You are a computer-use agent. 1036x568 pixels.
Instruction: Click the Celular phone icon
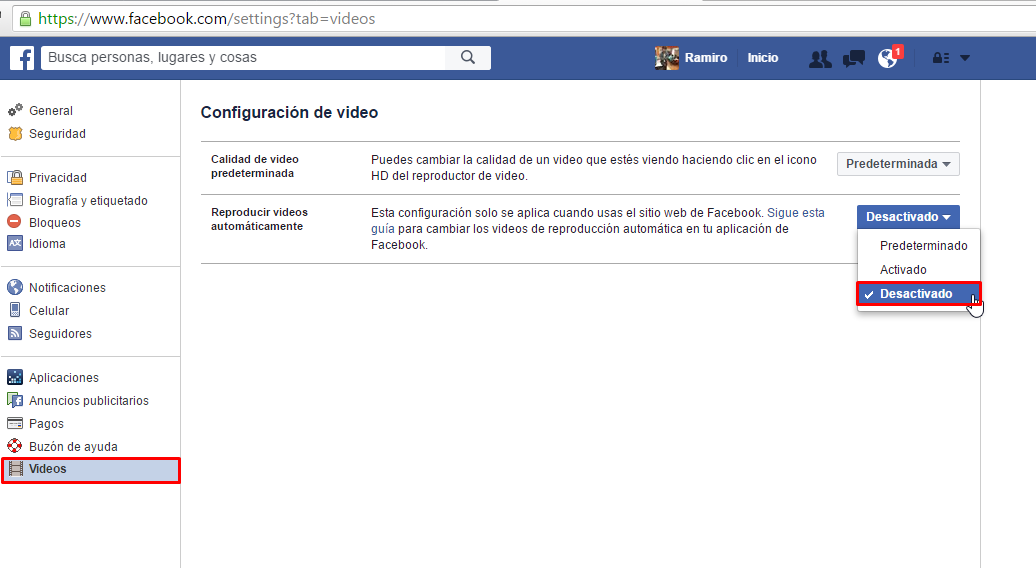[x=15, y=310]
